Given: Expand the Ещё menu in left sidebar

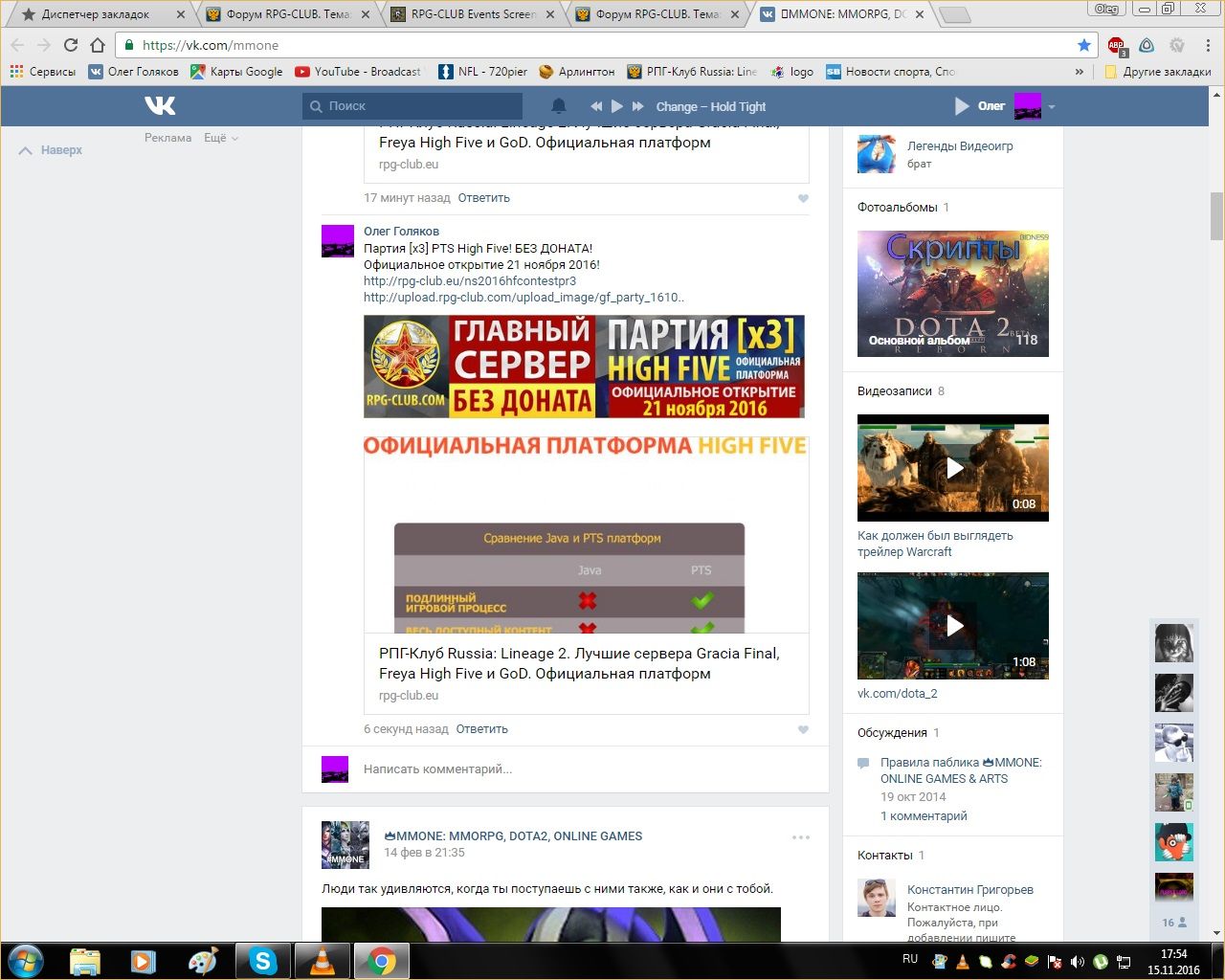Looking at the screenshot, I should pos(221,138).
